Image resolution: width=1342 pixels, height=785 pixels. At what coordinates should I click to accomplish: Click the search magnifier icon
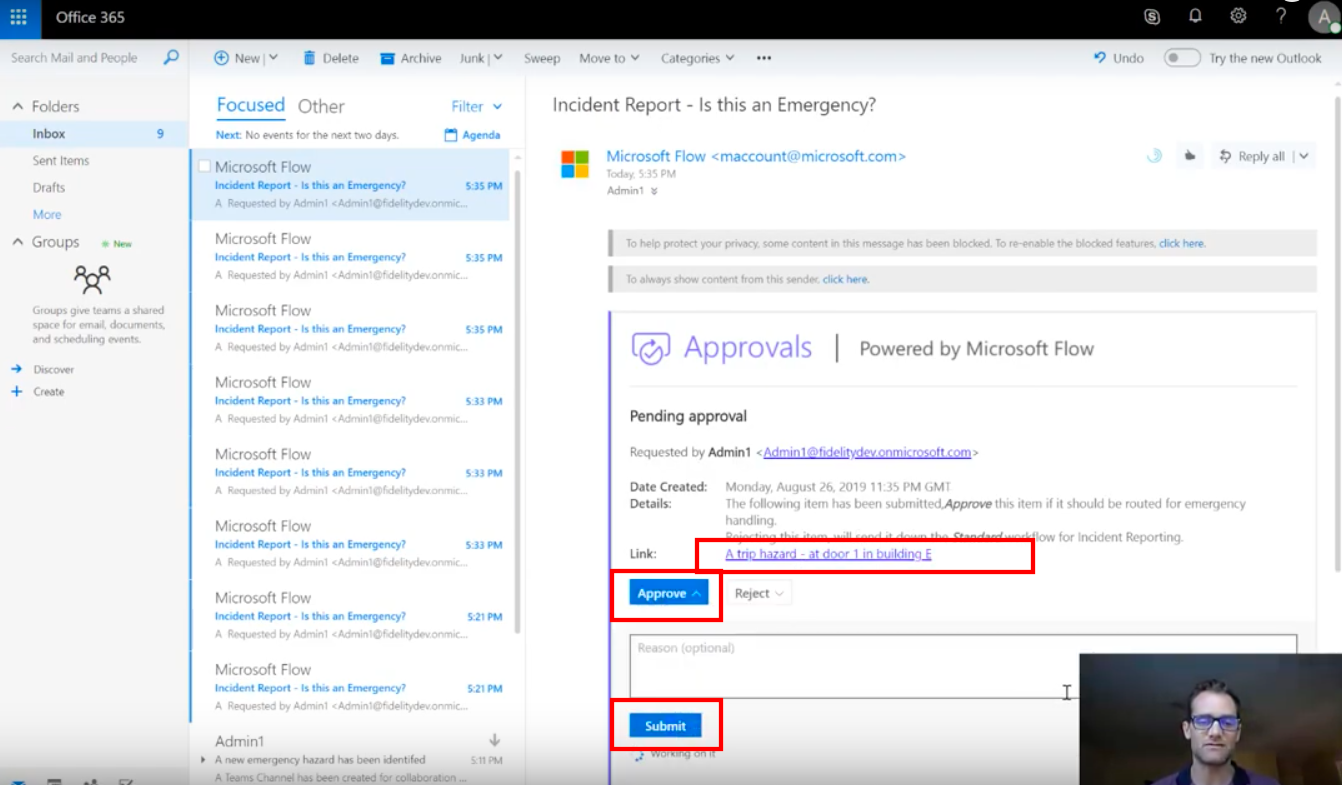[x=171, y=58]
